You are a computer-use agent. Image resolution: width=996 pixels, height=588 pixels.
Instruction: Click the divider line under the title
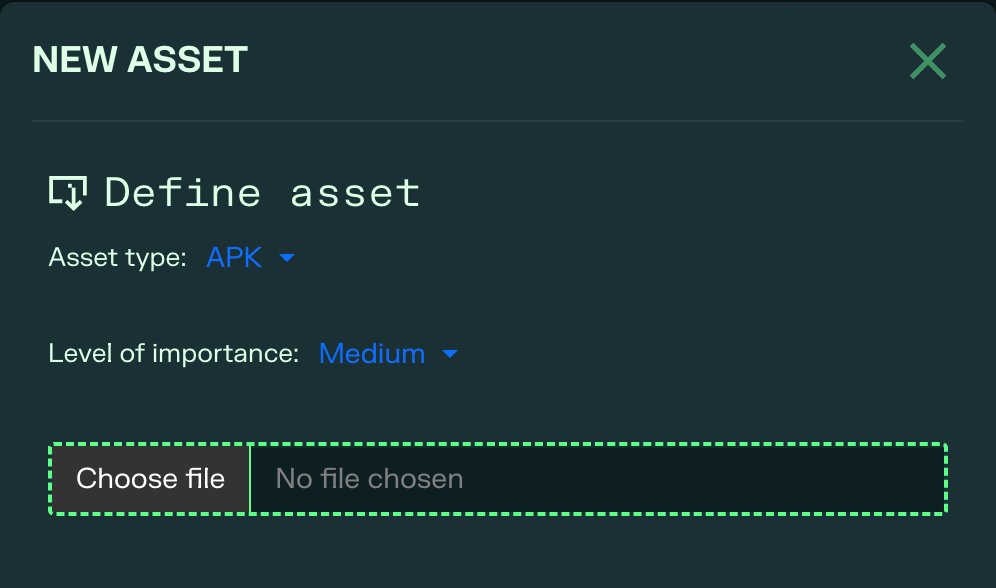pyautogui.click(x=497, y=121)
